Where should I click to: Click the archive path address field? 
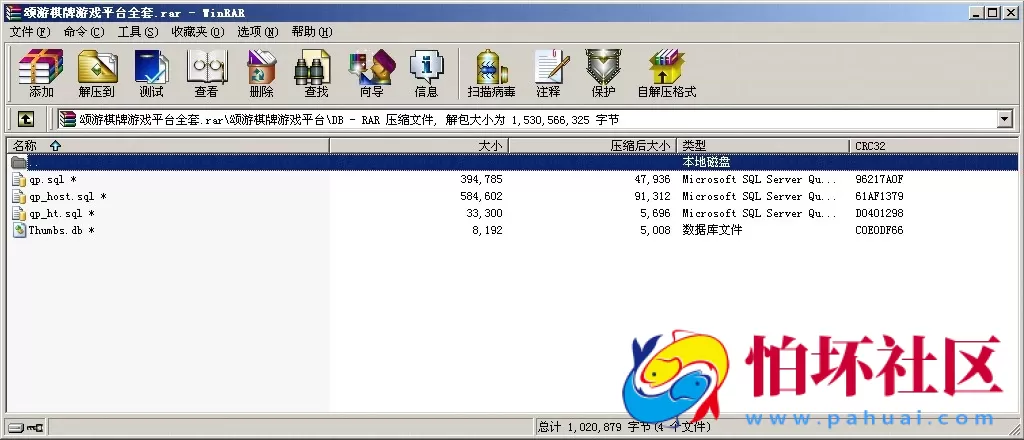pyautogui.click(x=527, y=119)
